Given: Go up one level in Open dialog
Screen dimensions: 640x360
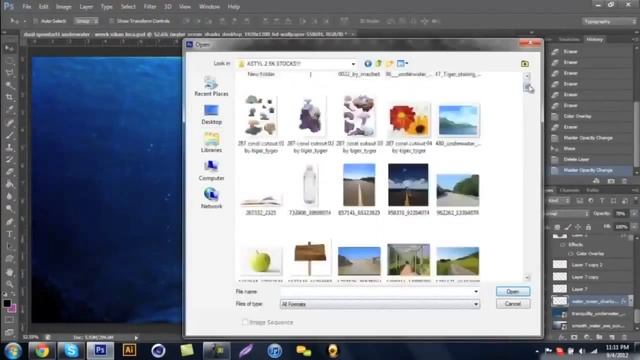Looking at the screenshot, I should (379, 64).
